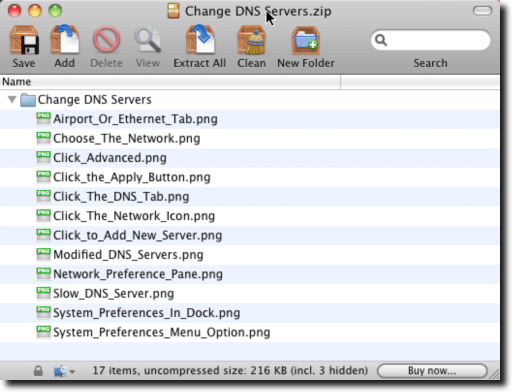Select the Change DNS Servers folder icon
This screenshot has height=392, width=512.
point(28,100)
